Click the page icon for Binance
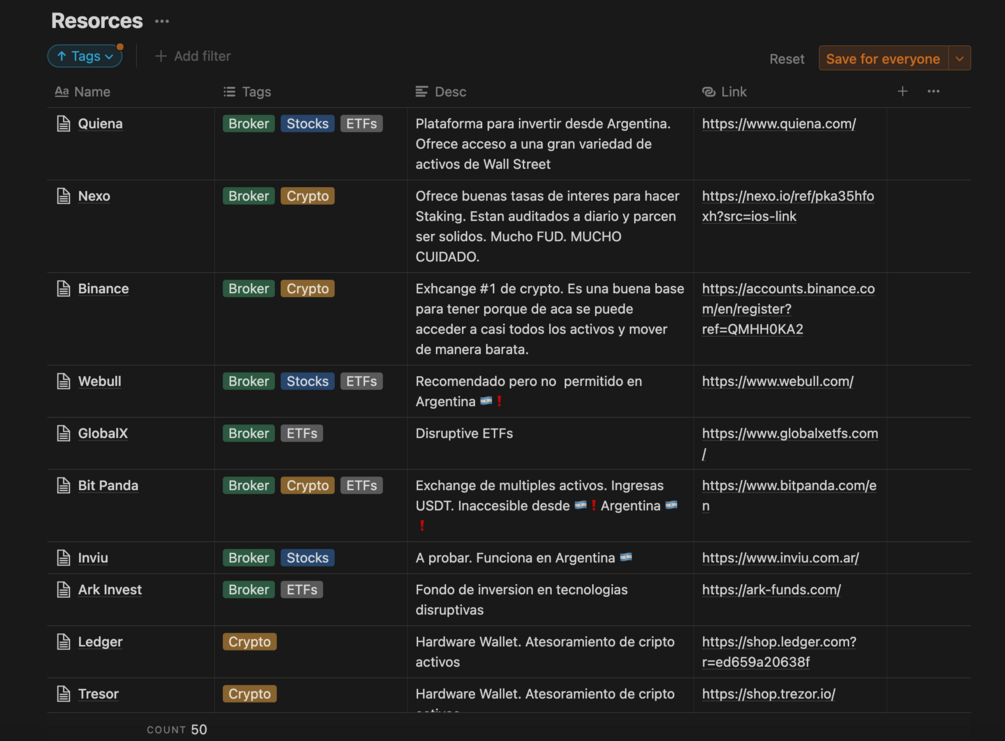 click(63, 288)
